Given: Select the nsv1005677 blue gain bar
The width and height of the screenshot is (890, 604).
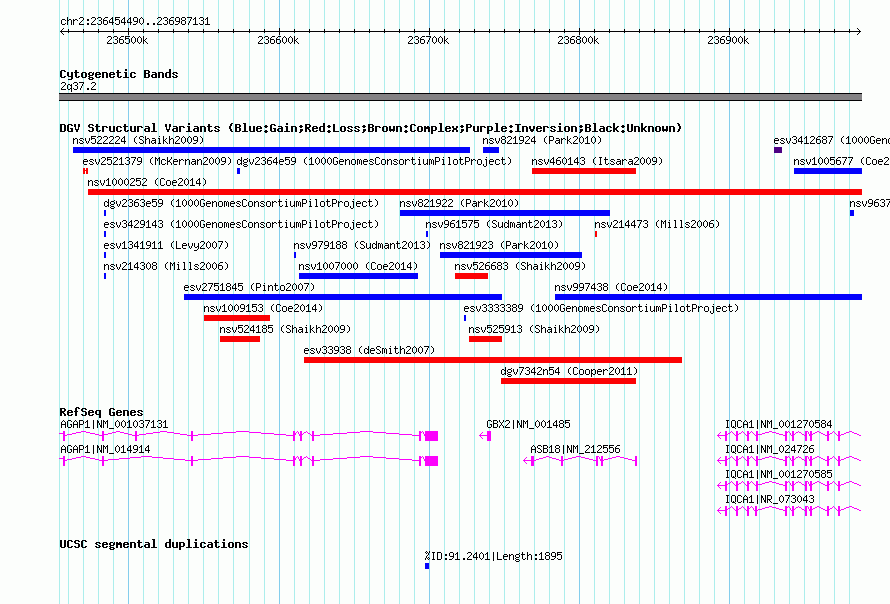Looking at the screenshot, I should (x=828, y=171).
